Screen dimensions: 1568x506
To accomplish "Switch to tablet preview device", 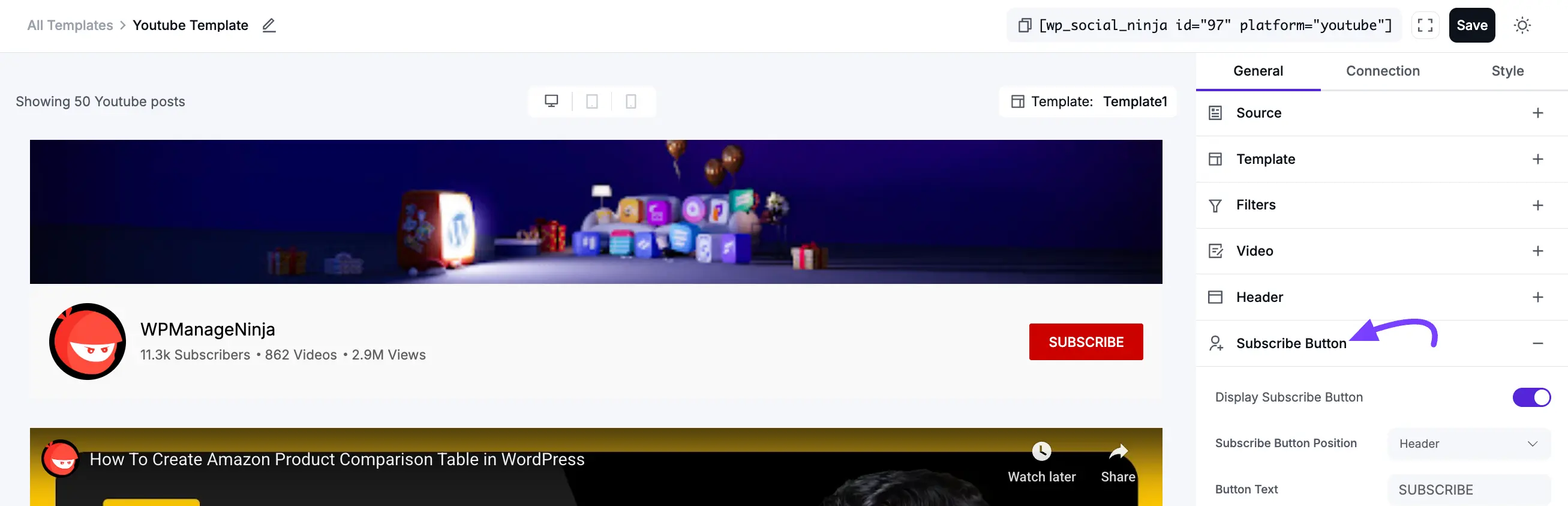I will (x=591, y=101).
